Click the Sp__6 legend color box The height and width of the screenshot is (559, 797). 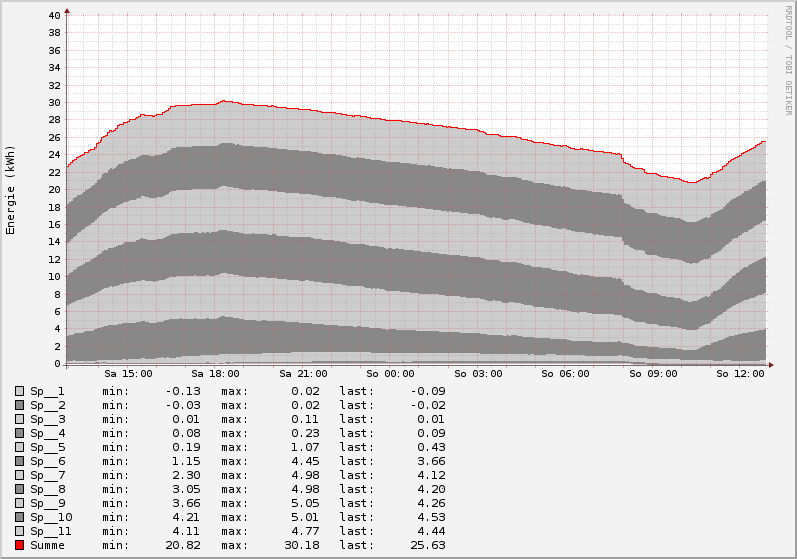coord(20,461)
